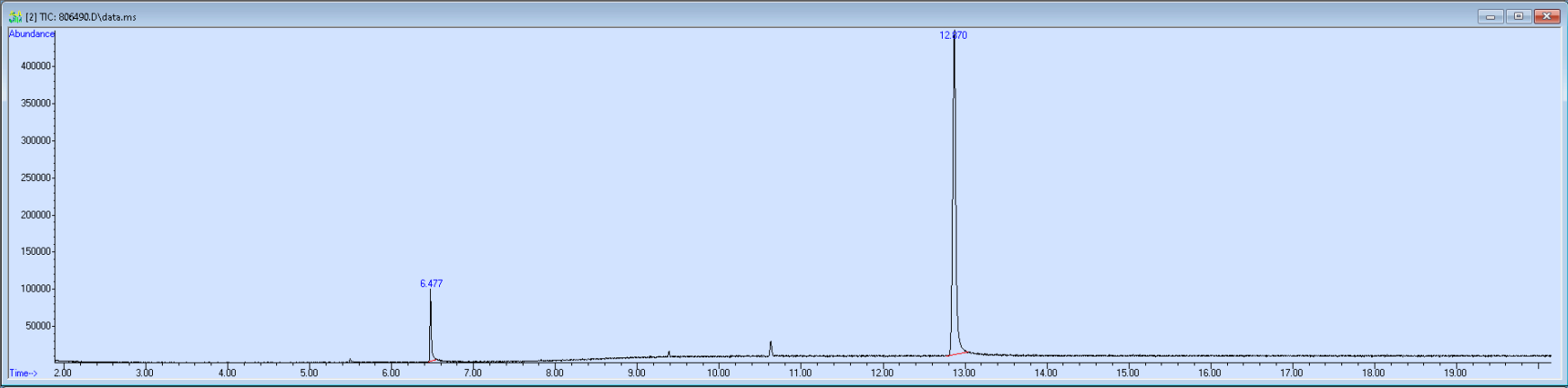Click the 5.00 time axis label
This screenshot has height=388, width=1568.
click(309, 373)
